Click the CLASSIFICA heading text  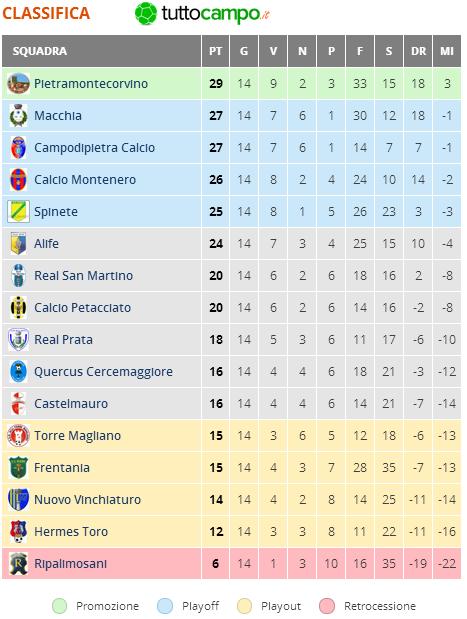46,13
